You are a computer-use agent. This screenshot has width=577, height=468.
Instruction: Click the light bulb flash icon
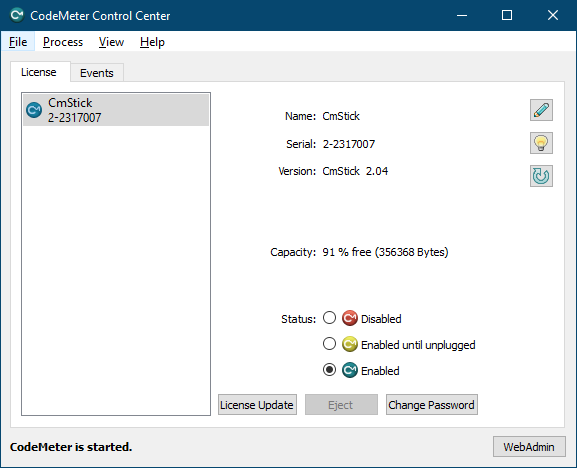[541, 143]
